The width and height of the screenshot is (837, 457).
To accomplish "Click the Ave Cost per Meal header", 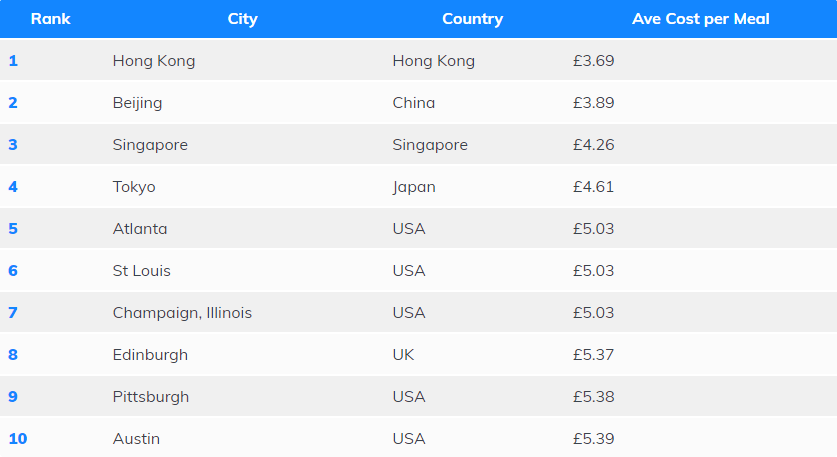I will pyautogui.click(x=701, y=19).
